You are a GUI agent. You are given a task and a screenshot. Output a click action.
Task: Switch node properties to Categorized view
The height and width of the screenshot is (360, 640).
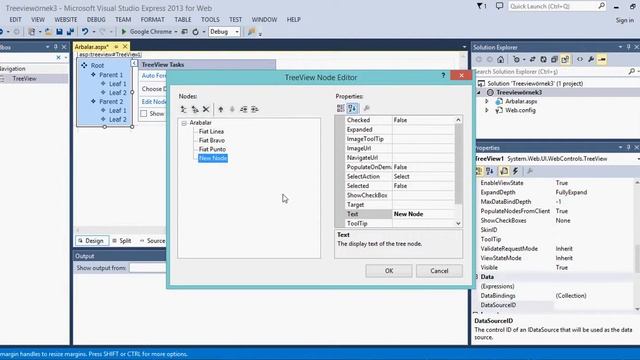[340, 108]
